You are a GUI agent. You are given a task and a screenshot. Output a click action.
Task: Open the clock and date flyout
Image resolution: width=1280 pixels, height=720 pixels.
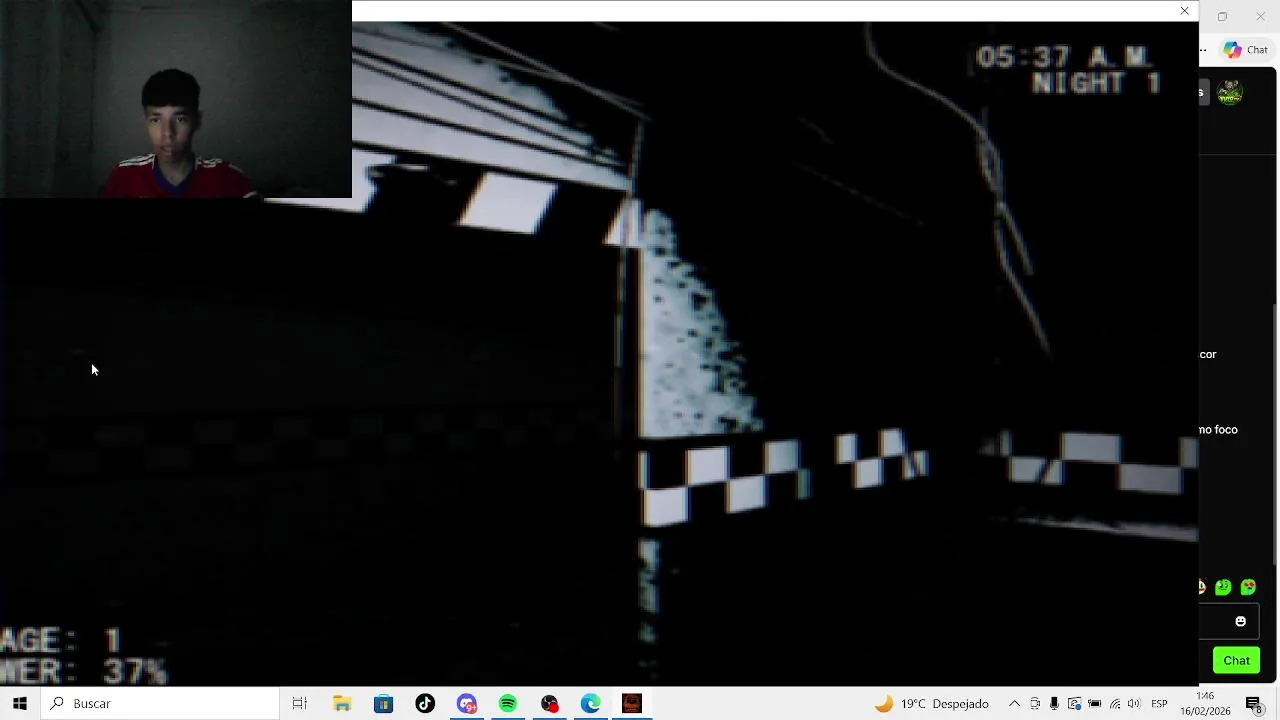click(1204, 703)
